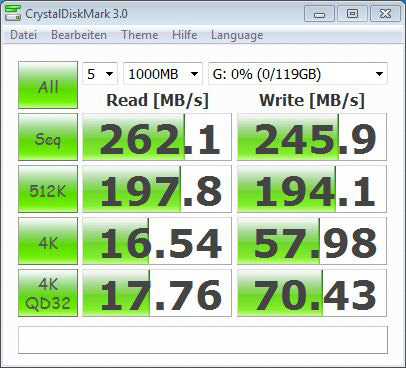406x368 pixels.
Task: Start the 512K benchmark test
Action: click(48, 189)
